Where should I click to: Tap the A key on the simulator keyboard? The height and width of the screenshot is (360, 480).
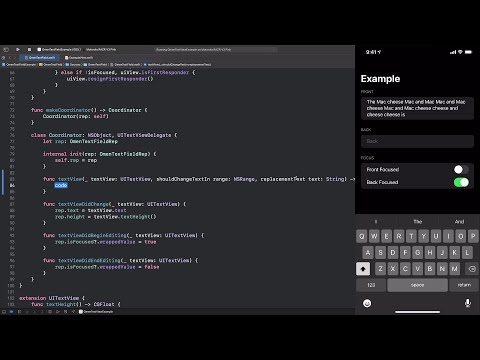click(x=368, y=253)
